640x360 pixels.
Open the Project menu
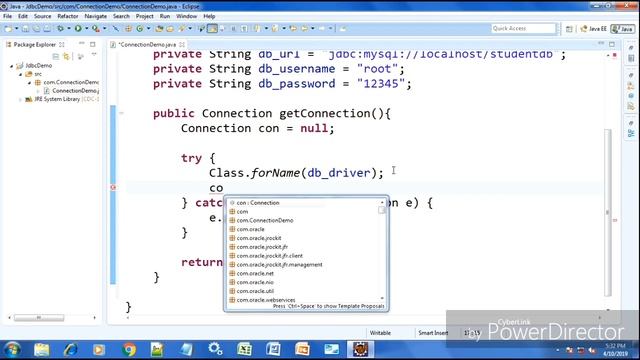(x=144, y=16)
